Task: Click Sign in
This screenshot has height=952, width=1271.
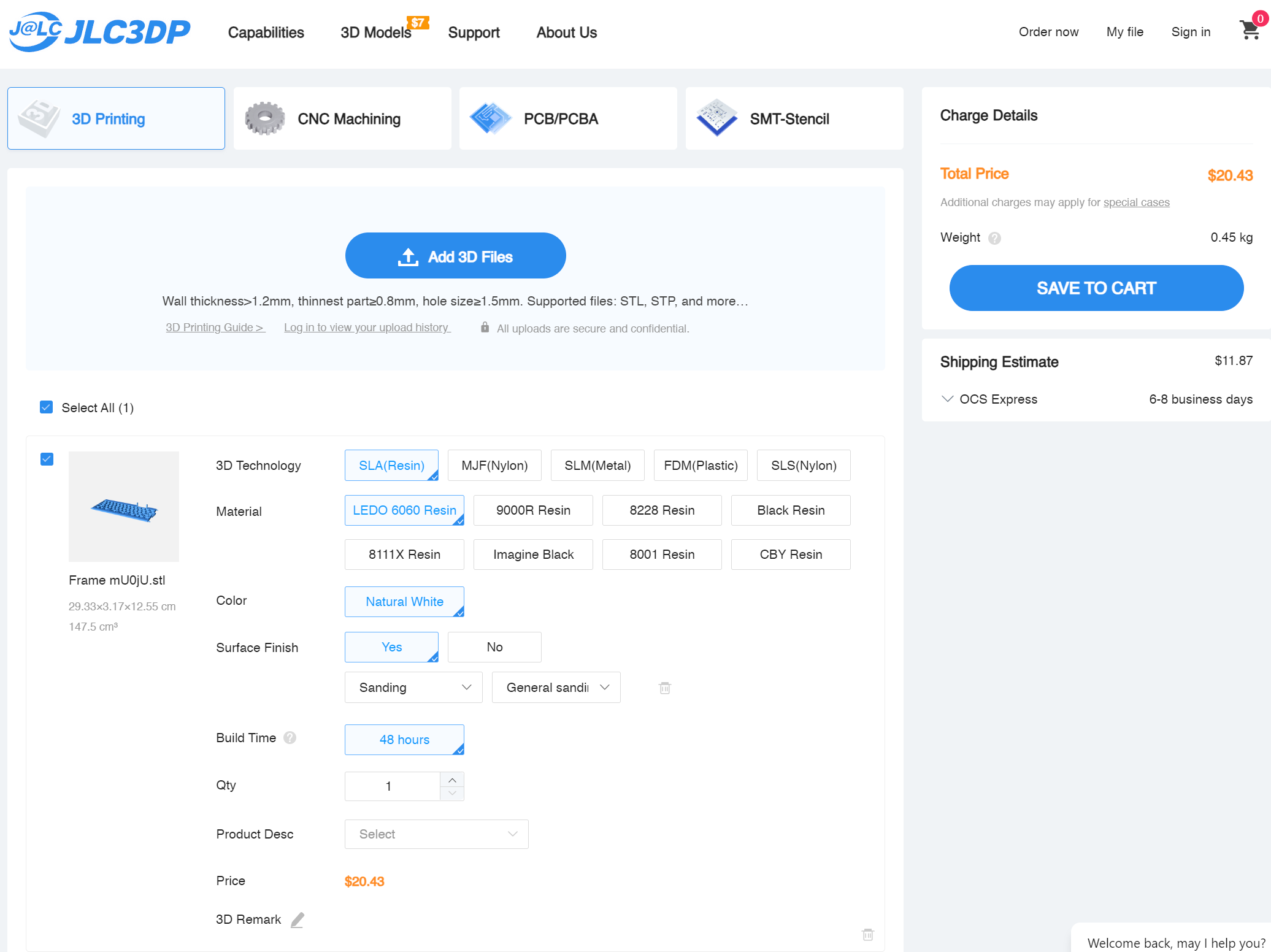Action: [1191, 32]
